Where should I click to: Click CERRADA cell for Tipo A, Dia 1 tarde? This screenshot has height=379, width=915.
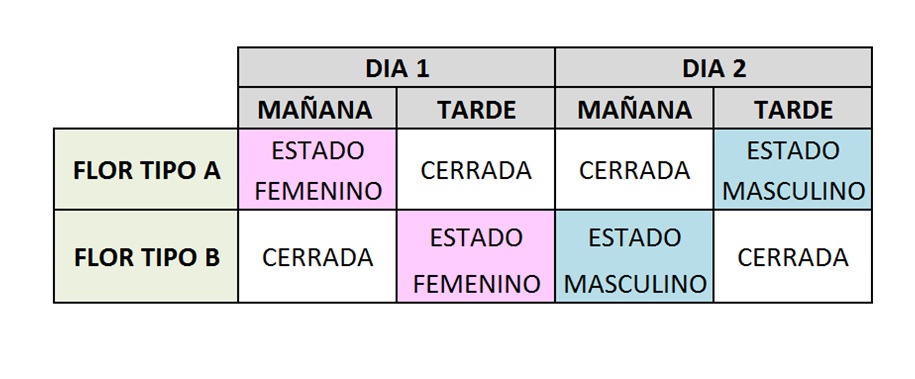[x=476, y=170]
